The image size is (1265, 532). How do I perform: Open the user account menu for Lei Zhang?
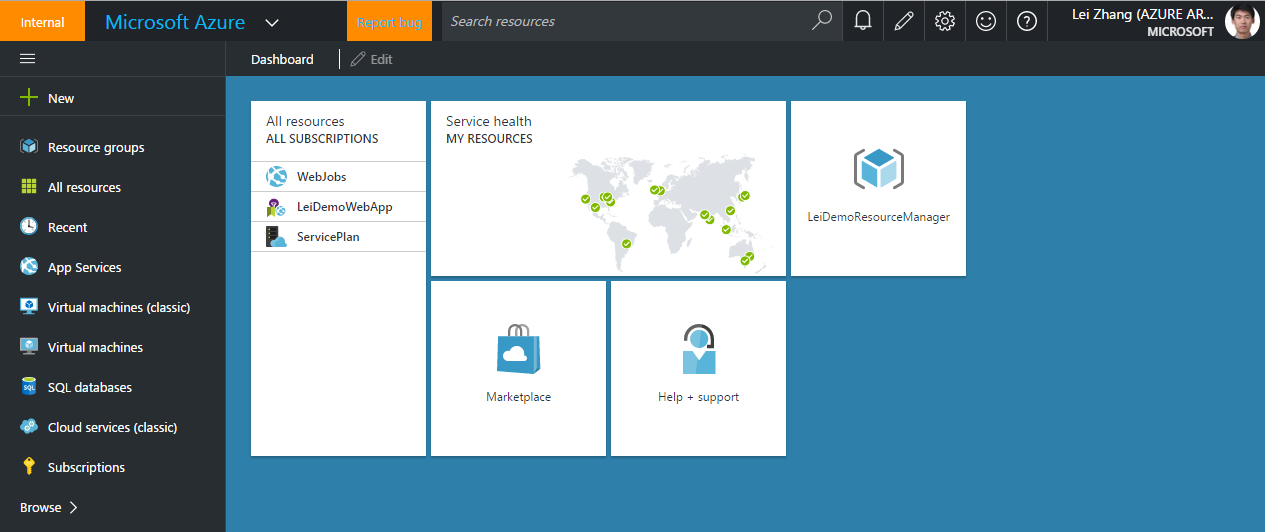(1160, 21)
